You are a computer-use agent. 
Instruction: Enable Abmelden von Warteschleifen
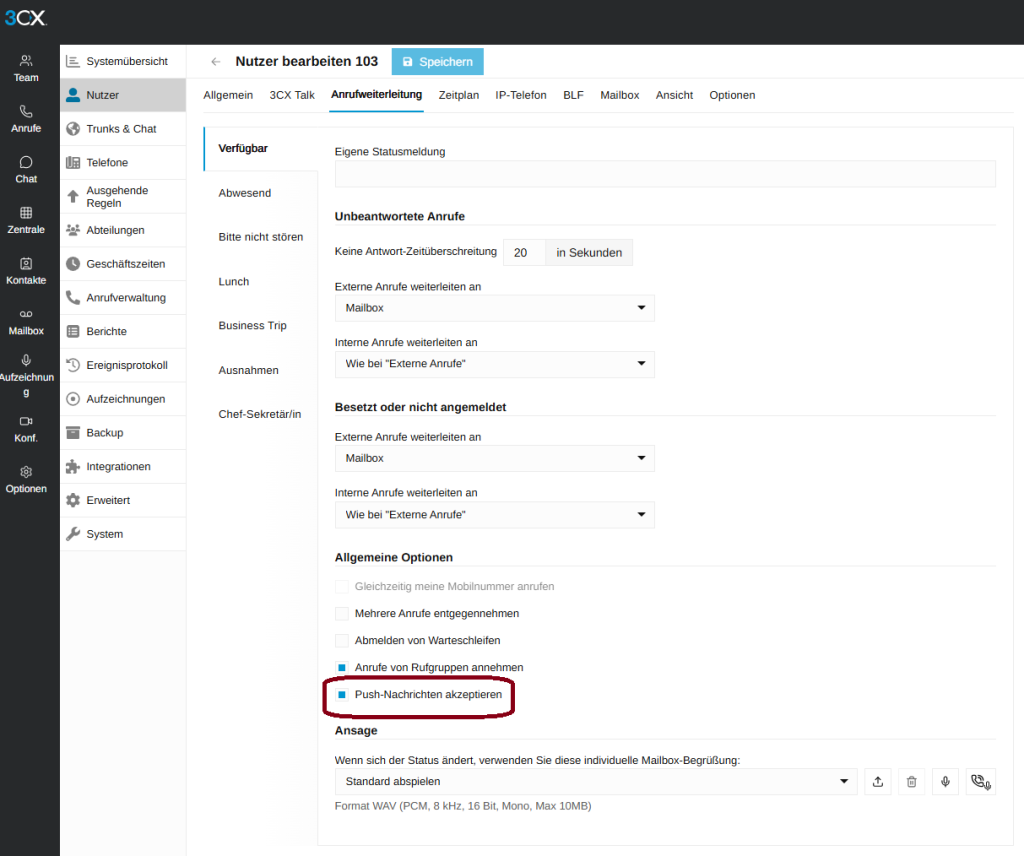click(342, 641)
